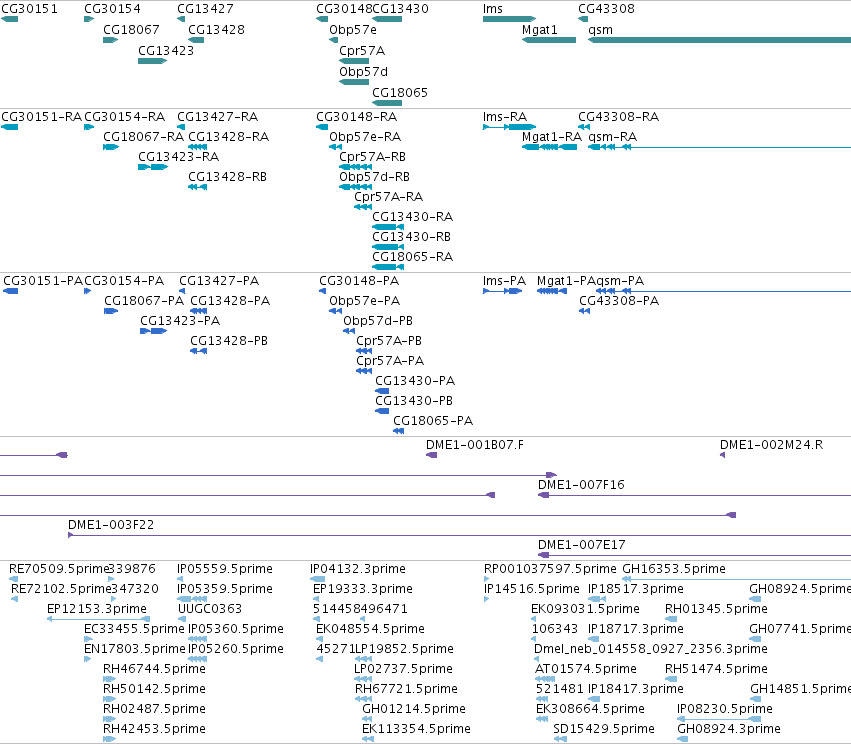Select the SD15429.5prime EST label
Screen dimensions: 851x744
604,729
